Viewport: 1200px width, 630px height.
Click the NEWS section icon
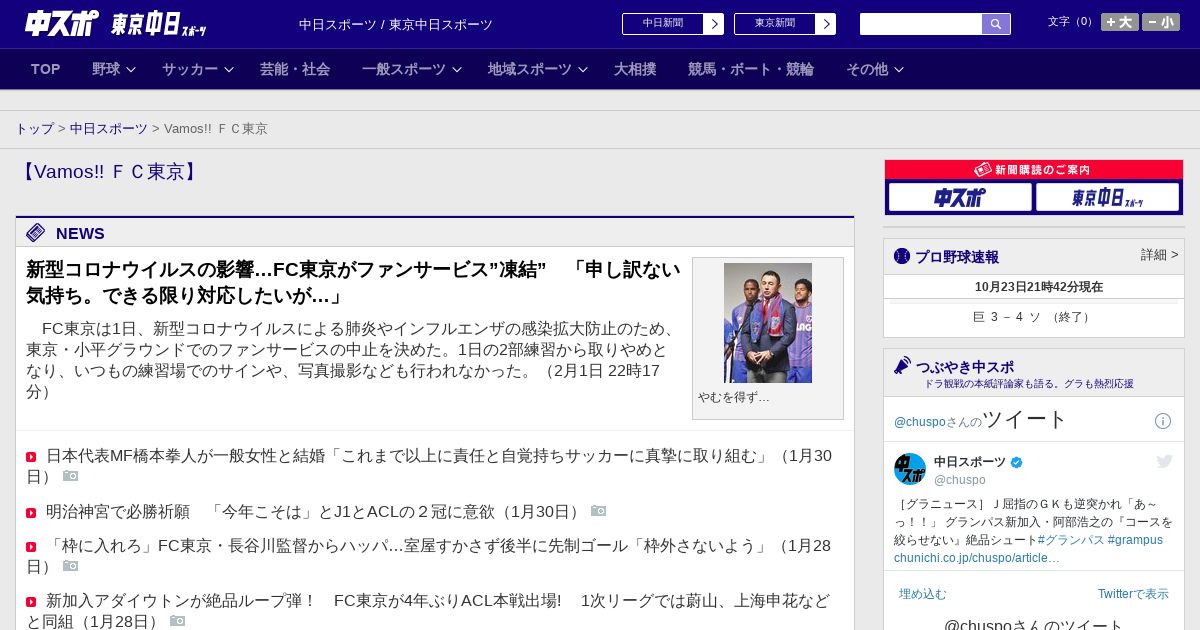click(x=36, y=233)
